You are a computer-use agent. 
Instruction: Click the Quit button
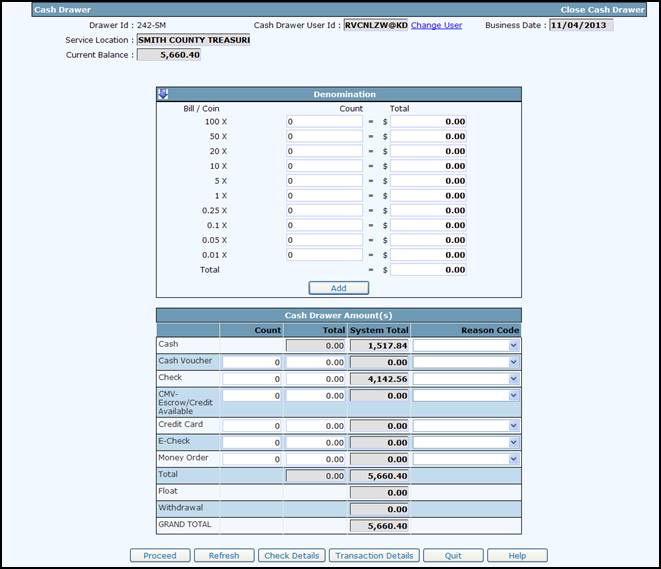[453, 555]
